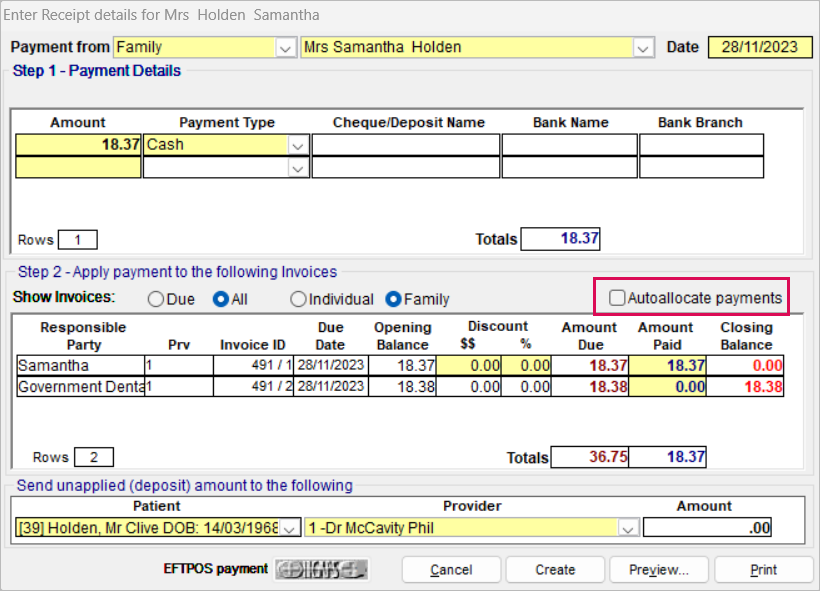Viewport: 820px width, 591px height.
Task: Click the Create button
Action: click(x=555, y=570)
